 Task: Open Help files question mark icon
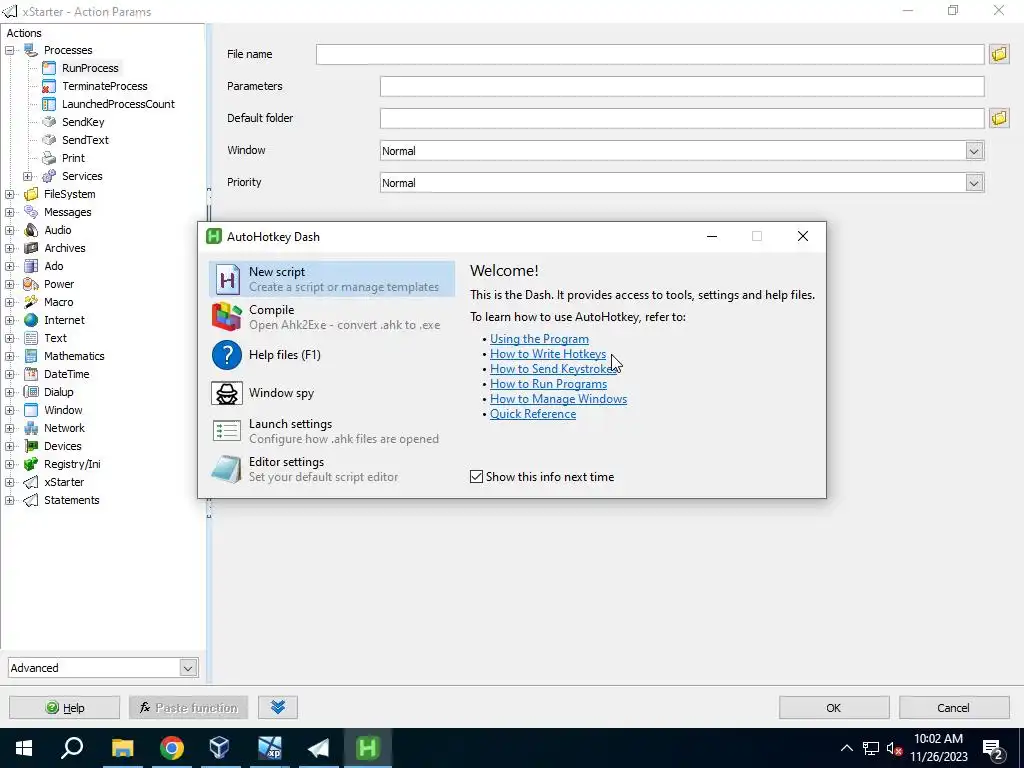click(227, 355)
